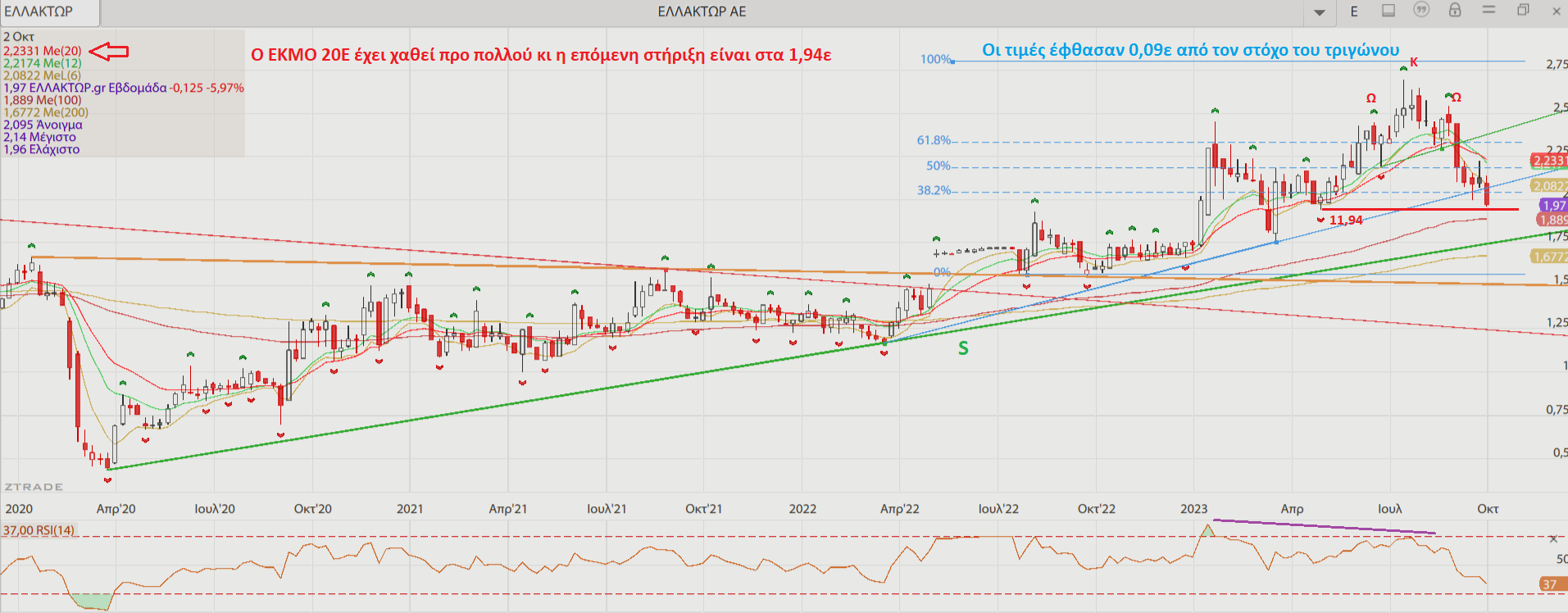Viewport: 1568px width, 613px height.
Task: Select the tan 2,082 price tag on axis
Action: 1549,186
